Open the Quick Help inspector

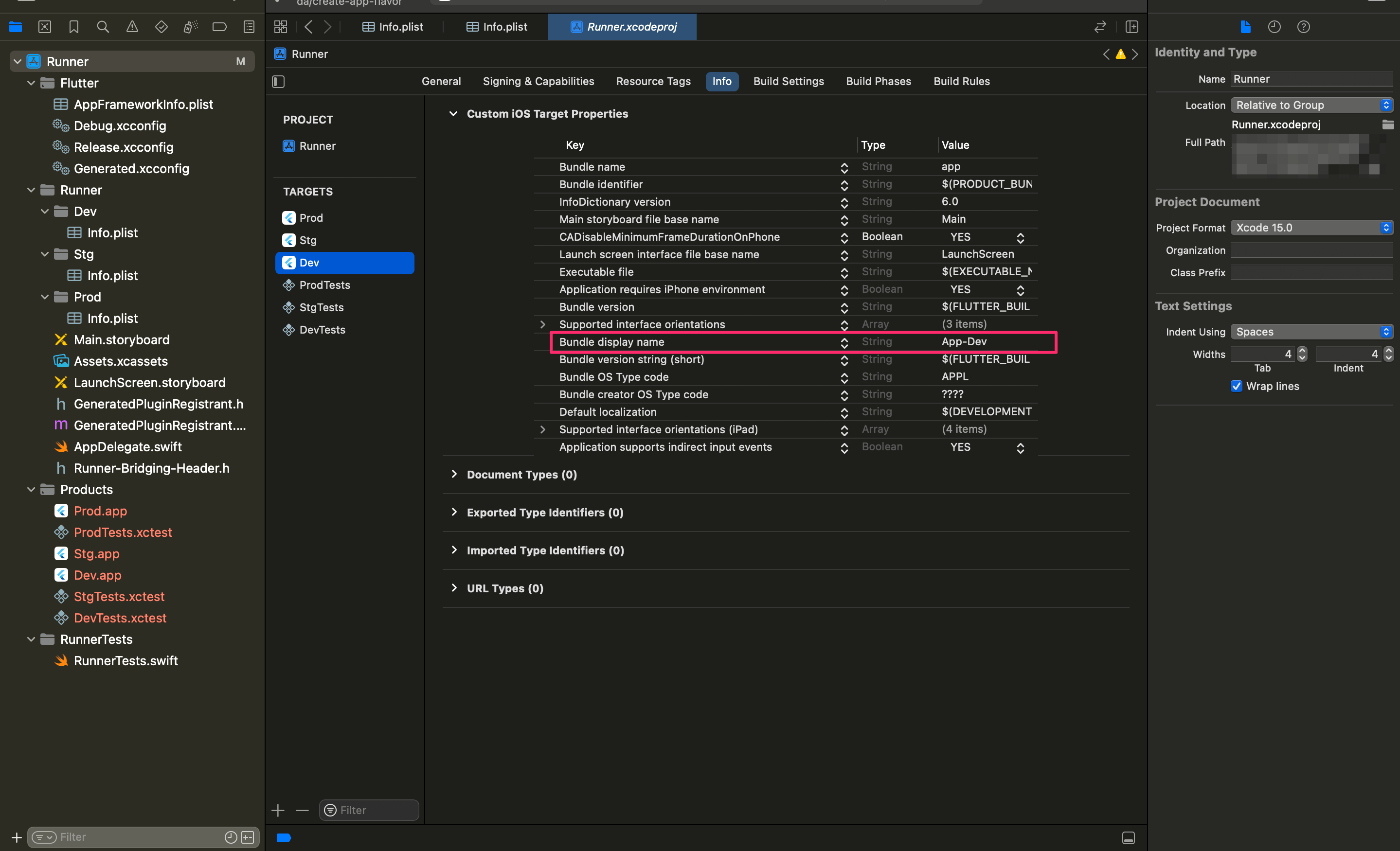tap(1303, 27)
